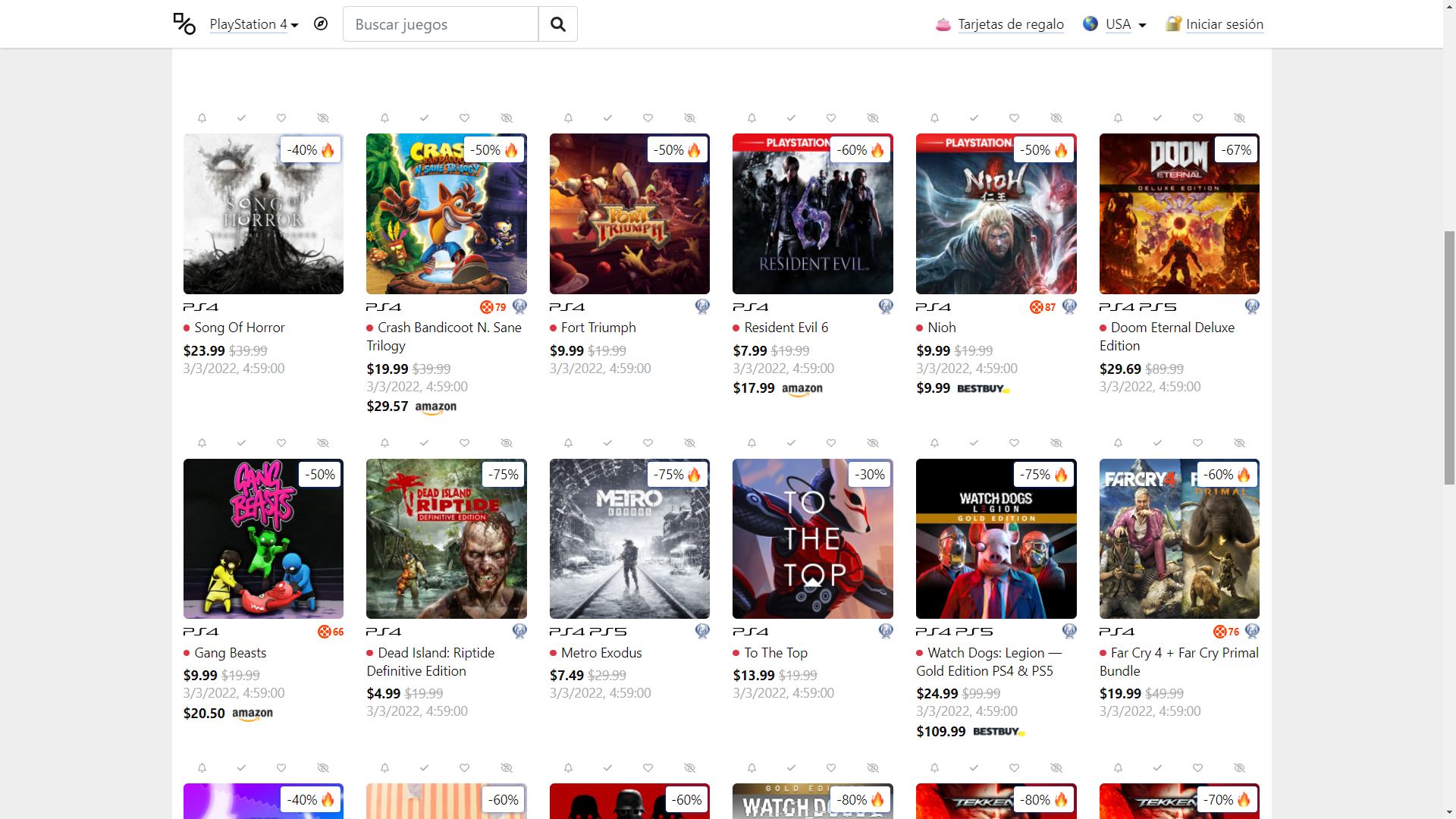
Task: Open Tarjetas de regalo page
Action: [1010, 24]
